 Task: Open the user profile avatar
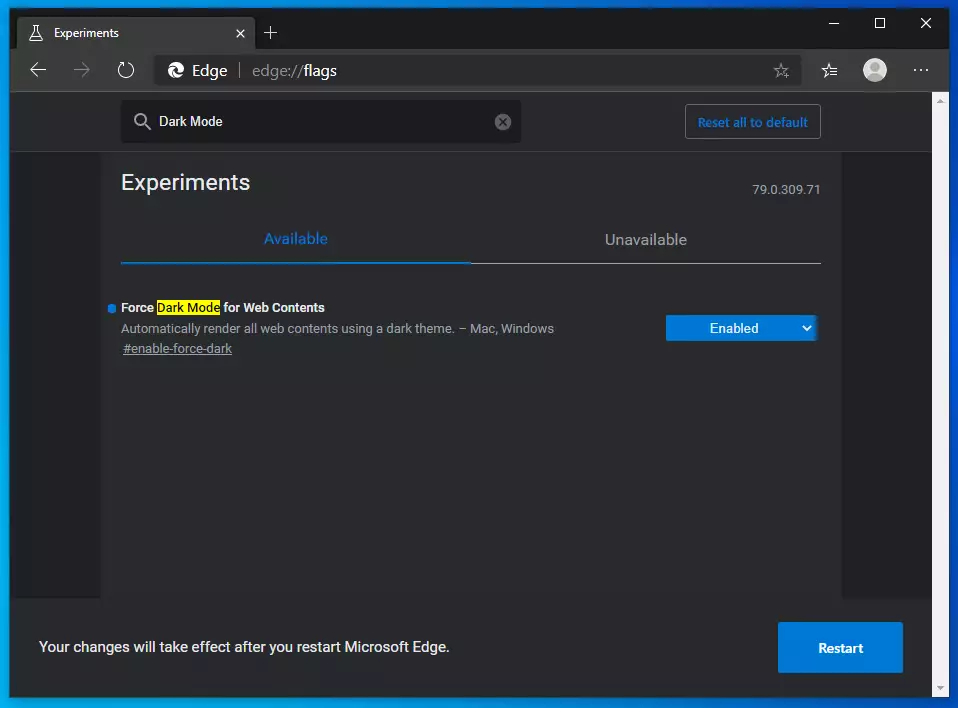pos(875,70)
